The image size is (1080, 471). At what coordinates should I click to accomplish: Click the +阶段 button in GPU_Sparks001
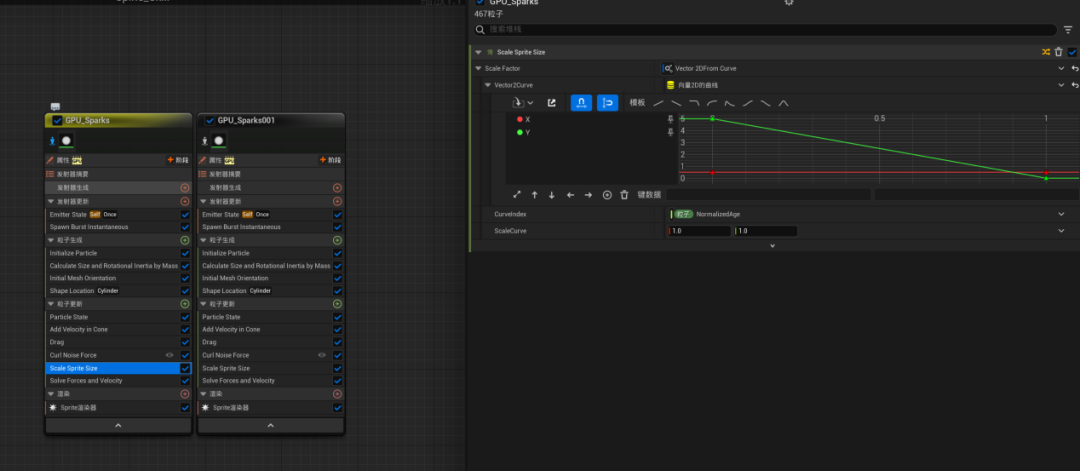(x=330, y=160)
